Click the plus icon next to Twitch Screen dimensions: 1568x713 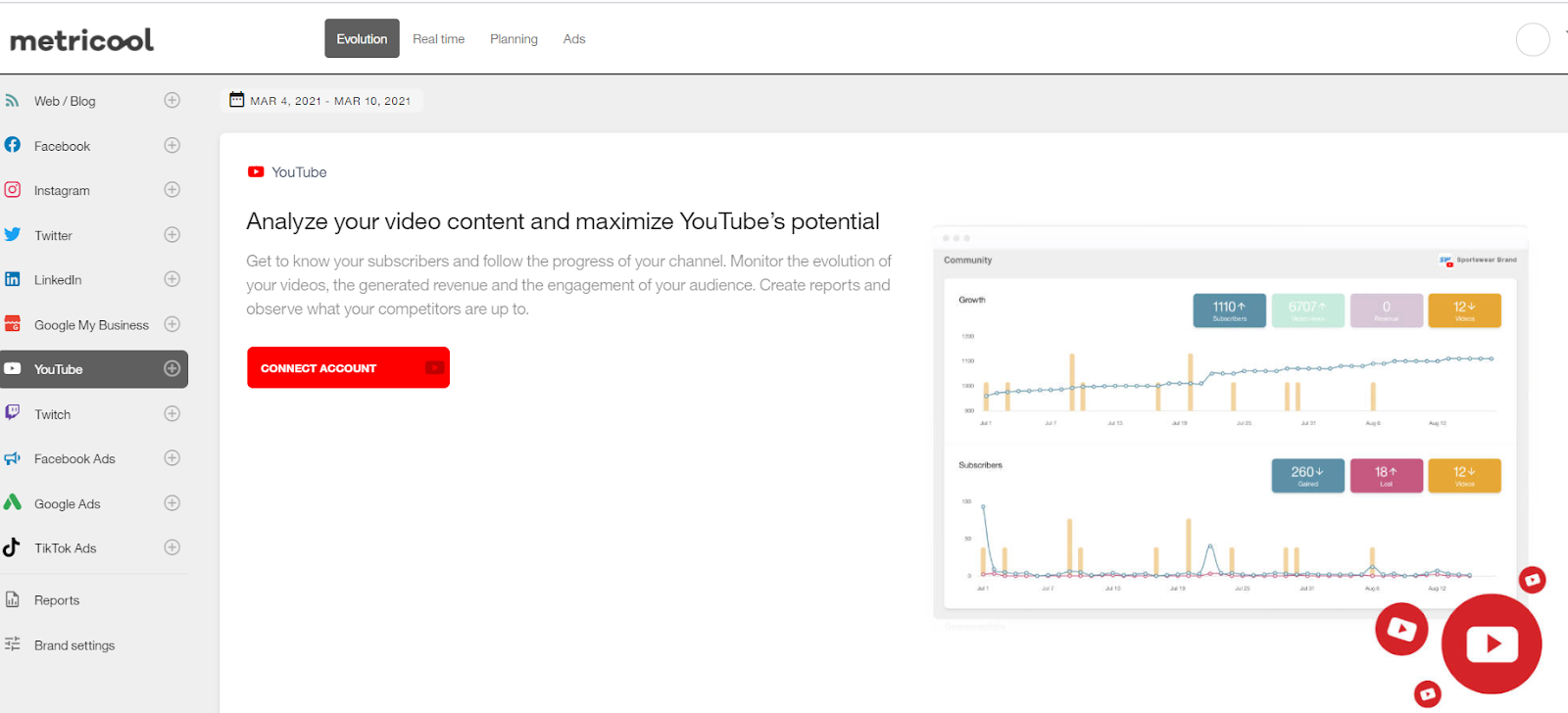point(171,413)
